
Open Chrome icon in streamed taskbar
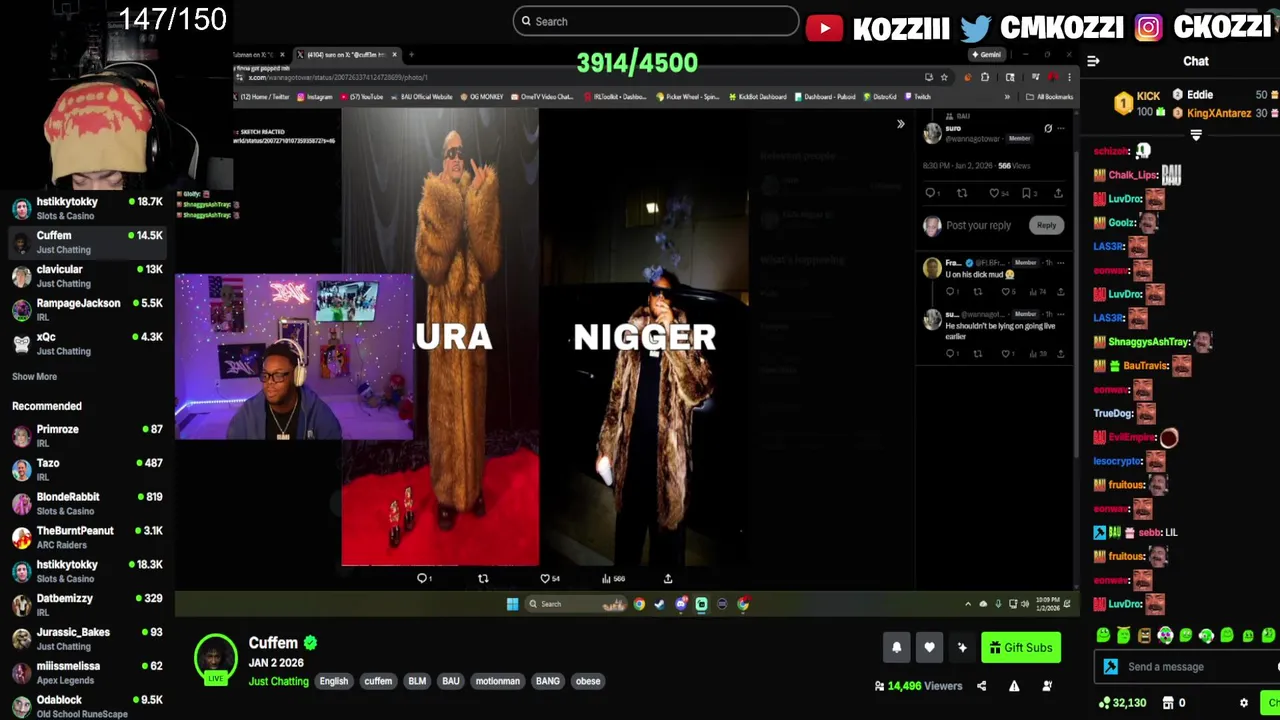[639, 604]
